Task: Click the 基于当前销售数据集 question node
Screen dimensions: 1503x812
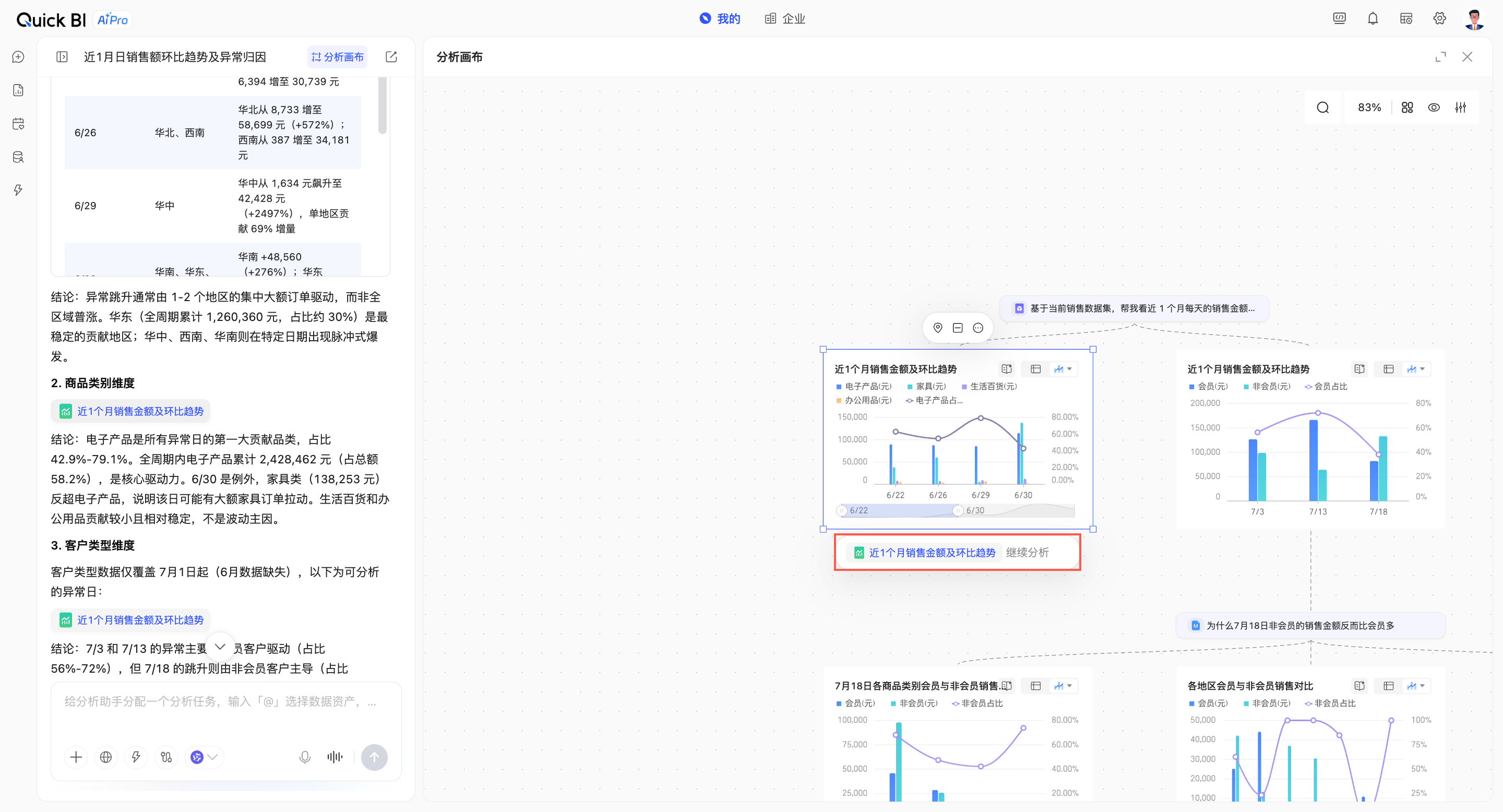Action: point(1134,308)
